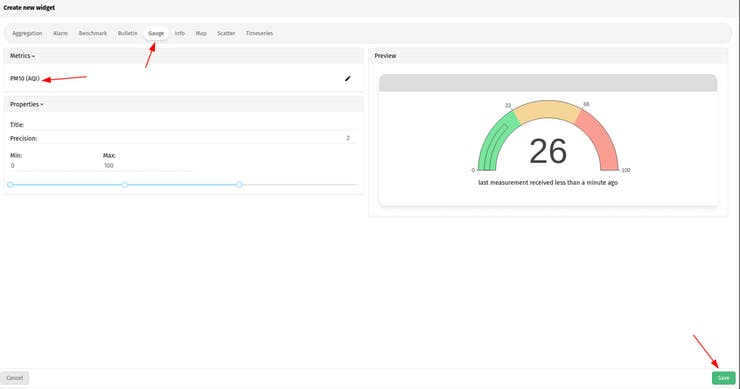Switch to the Aggregation tab
740x389 pixels.
coord(27,34)
